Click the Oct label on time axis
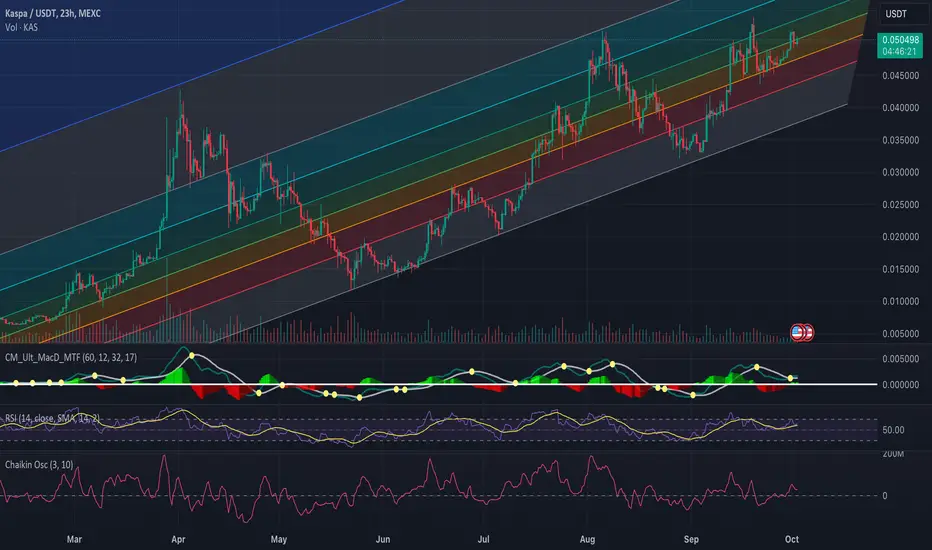This screenshot has width=932, height=550. (791, 539)
